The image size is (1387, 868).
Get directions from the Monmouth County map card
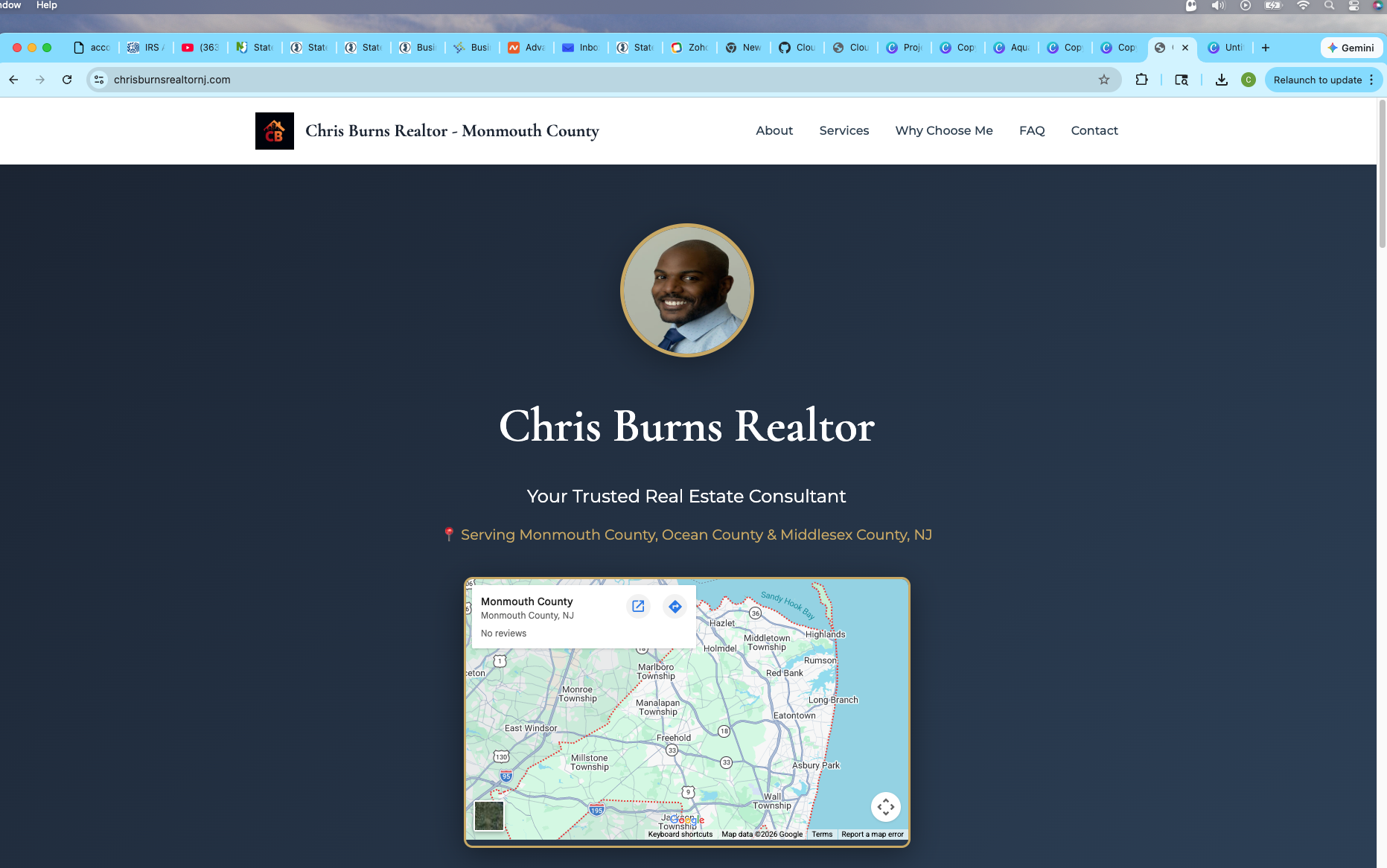click(675, 607)
